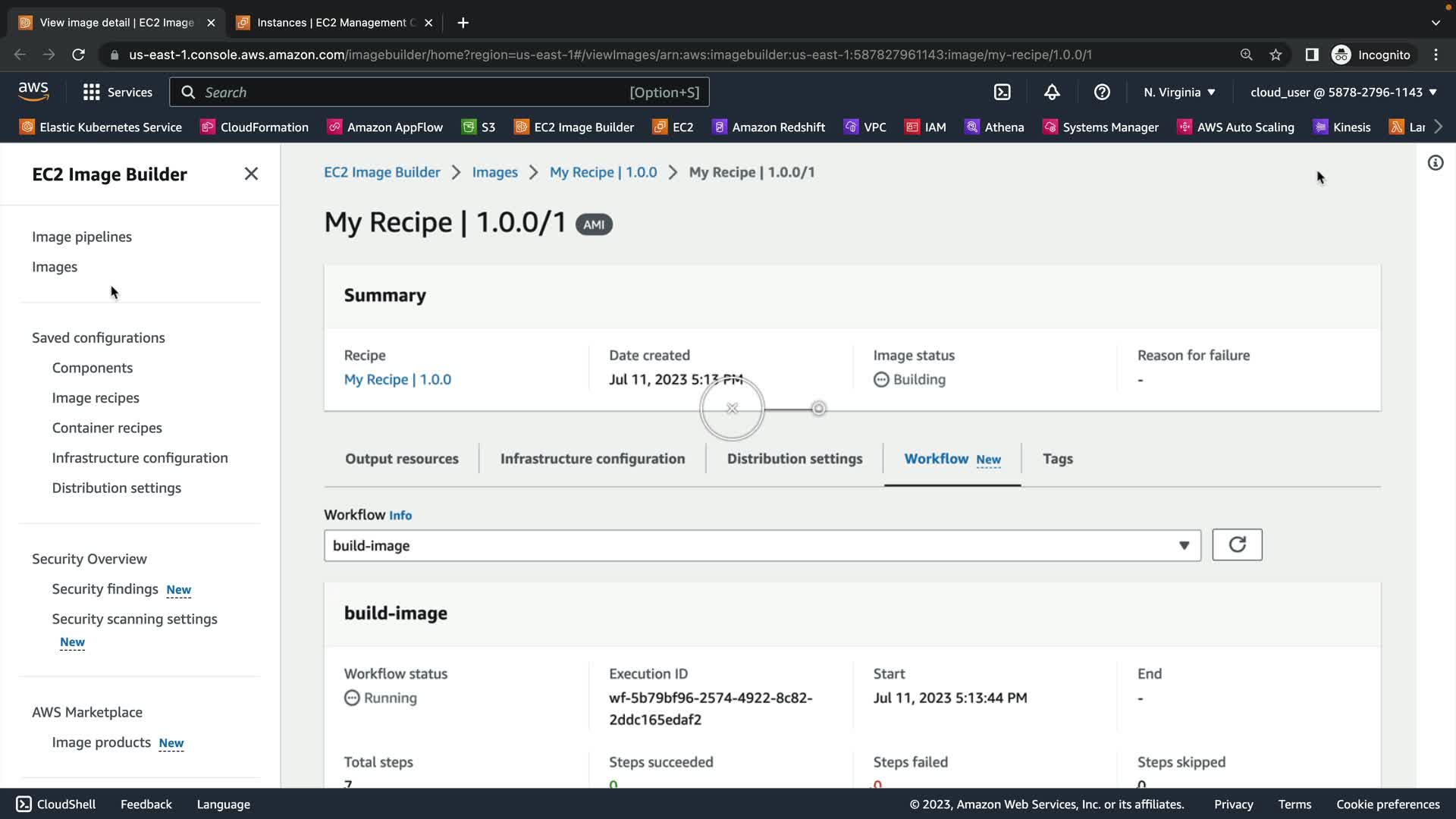Screen dimensions: 1456x819
Task: Open the info panel icon at right
Action: tap(1435, 163)
